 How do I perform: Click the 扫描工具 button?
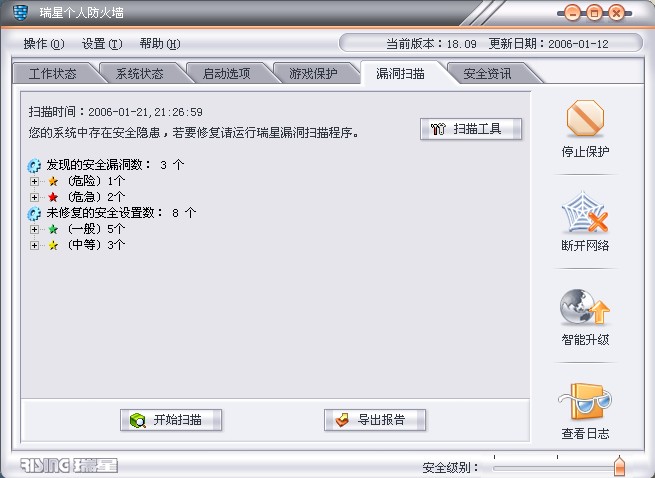pos(471,129)
